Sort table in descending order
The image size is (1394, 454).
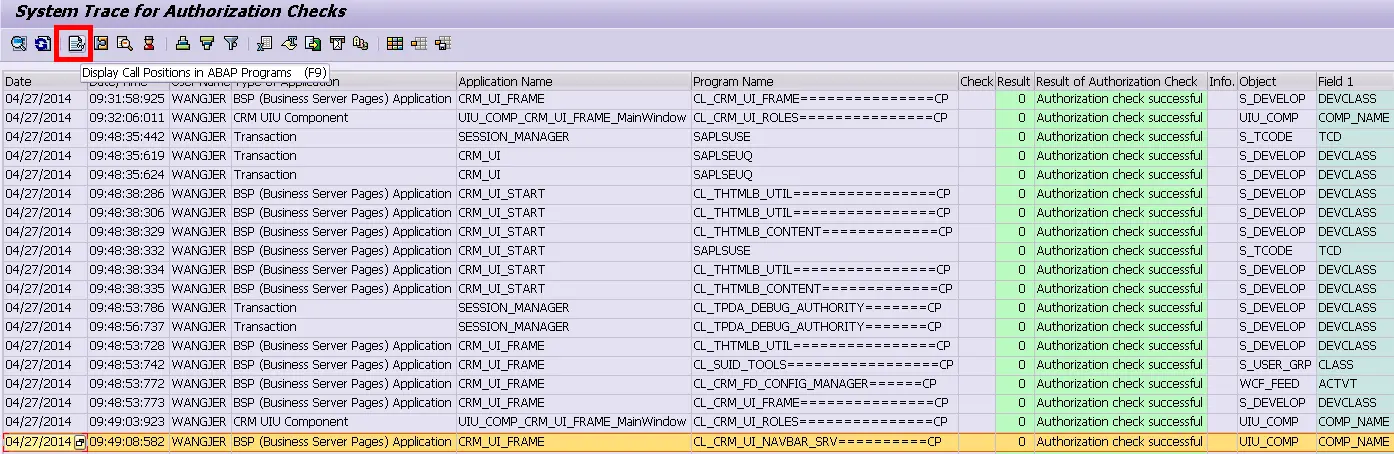pos(206,43)
